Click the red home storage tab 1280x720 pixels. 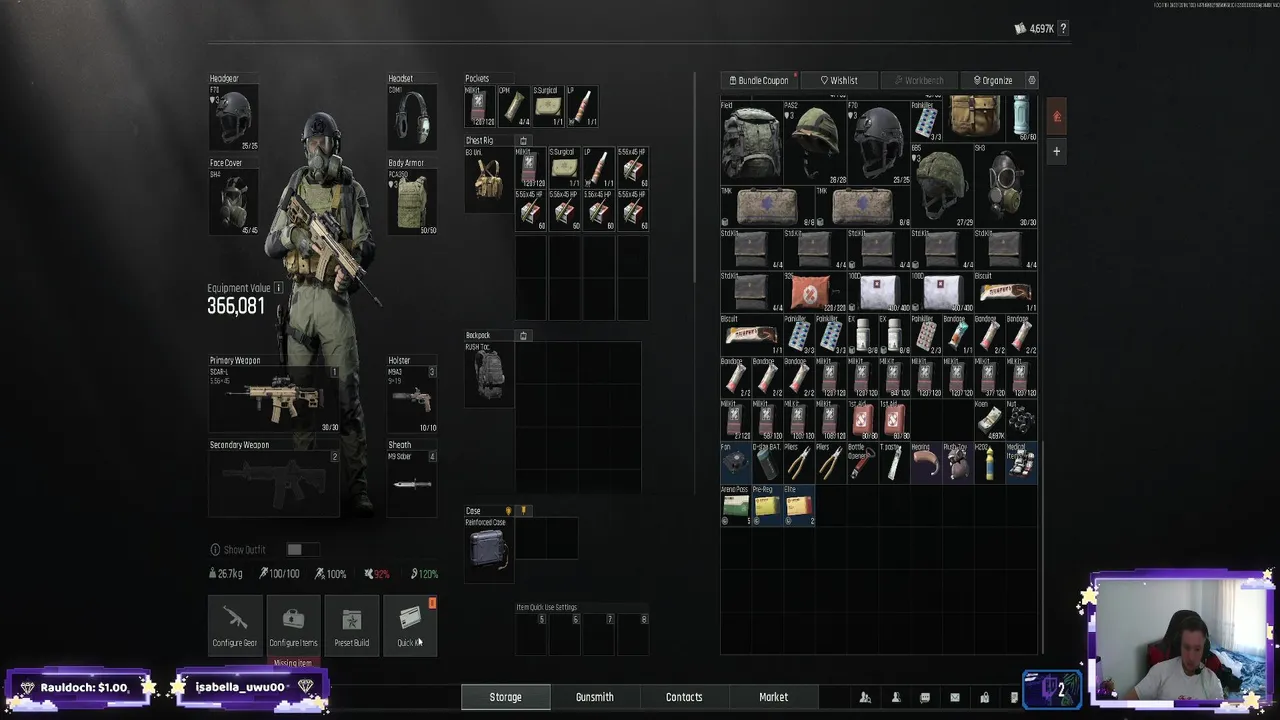pyautogui.click(x=1057, y=117)
